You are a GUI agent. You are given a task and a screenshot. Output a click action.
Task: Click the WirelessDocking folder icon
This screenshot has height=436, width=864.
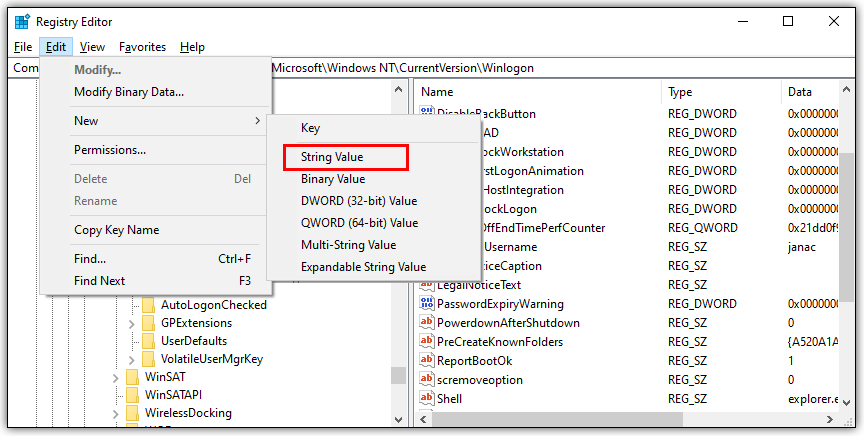click(132, 413)
